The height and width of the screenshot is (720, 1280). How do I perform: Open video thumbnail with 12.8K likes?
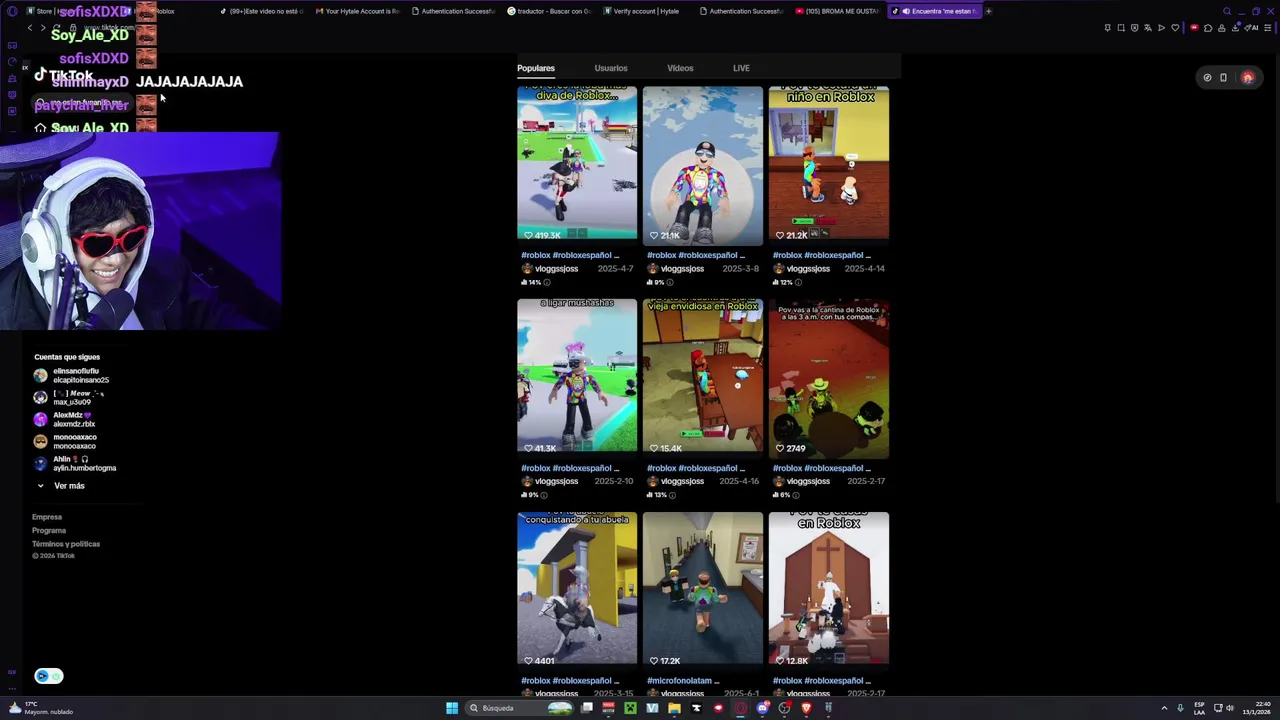click(x=829, y=589)
